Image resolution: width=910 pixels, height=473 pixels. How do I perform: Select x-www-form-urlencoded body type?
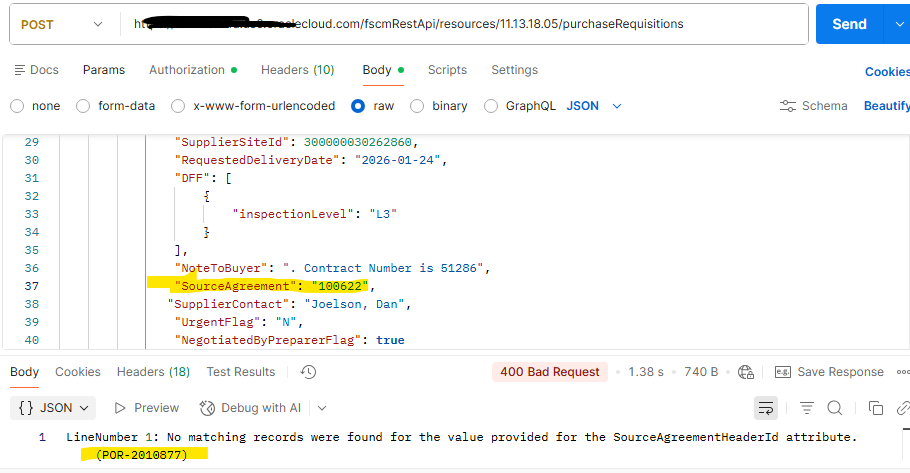178,106
